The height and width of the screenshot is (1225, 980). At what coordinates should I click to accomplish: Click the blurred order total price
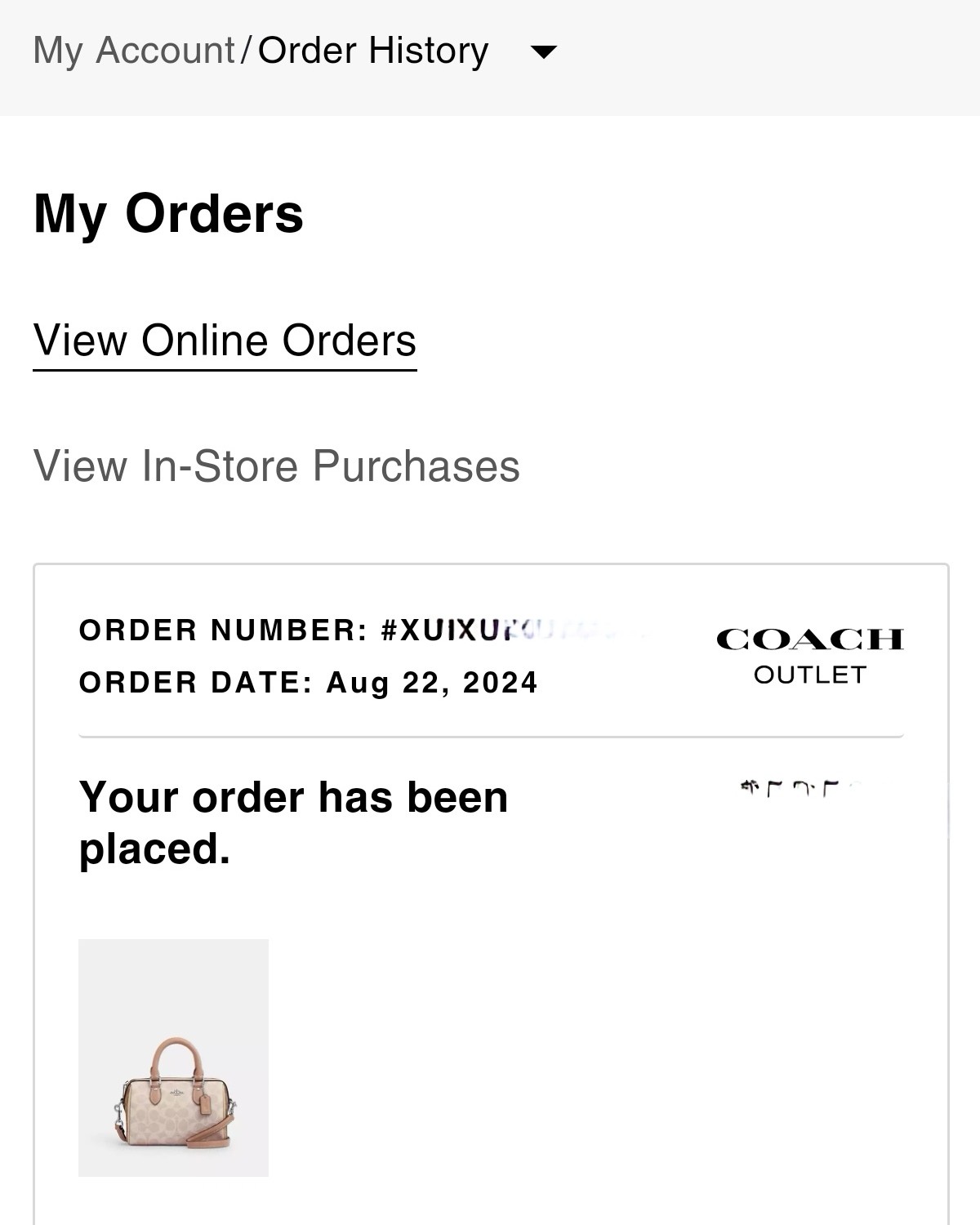pos(800,789)
